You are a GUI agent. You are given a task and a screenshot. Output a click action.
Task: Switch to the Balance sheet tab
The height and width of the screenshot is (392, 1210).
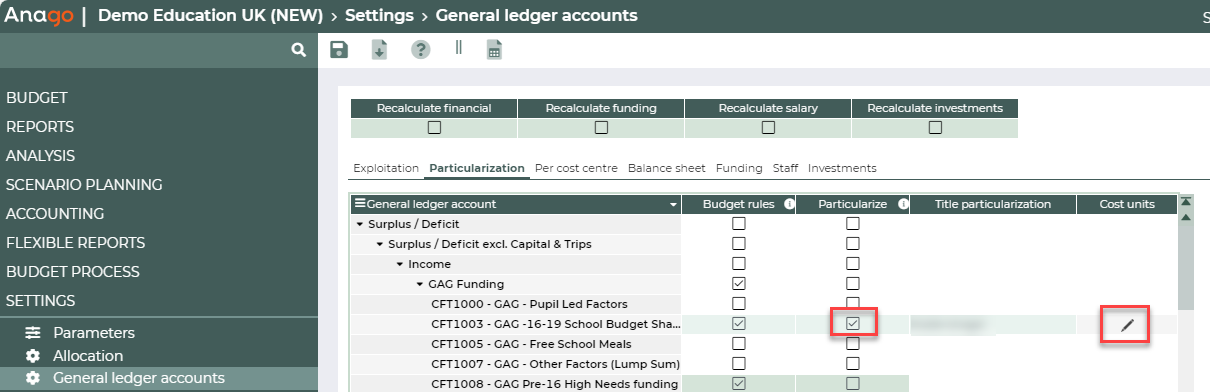pos(666,168)
